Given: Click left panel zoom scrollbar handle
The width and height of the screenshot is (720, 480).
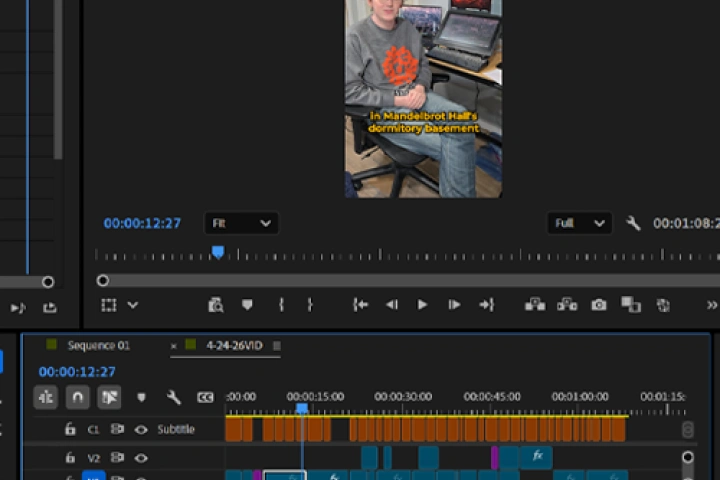Looking at the screenshot, I should pos(48,282).
